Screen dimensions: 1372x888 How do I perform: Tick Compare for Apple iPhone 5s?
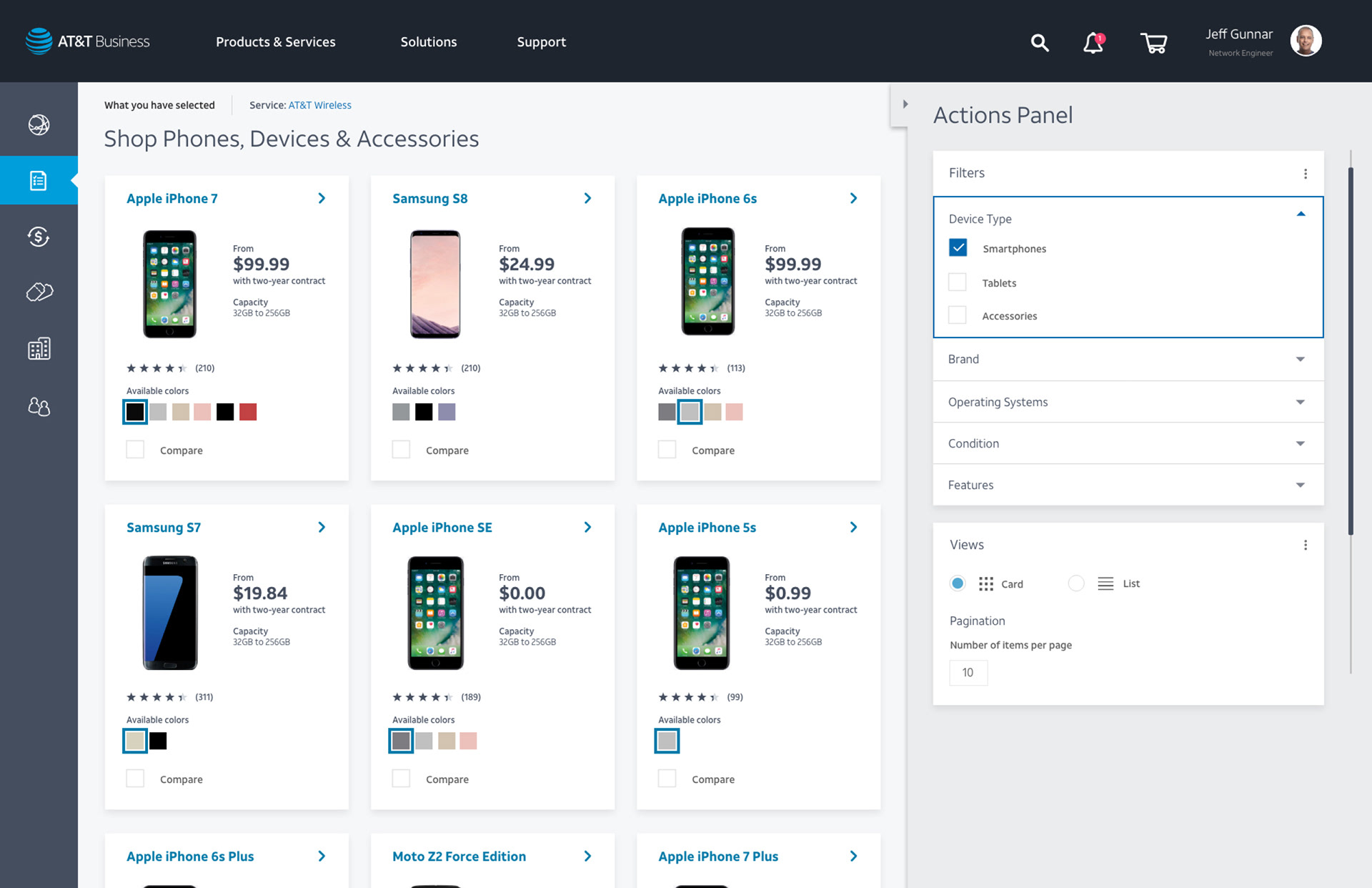point(667,778)
